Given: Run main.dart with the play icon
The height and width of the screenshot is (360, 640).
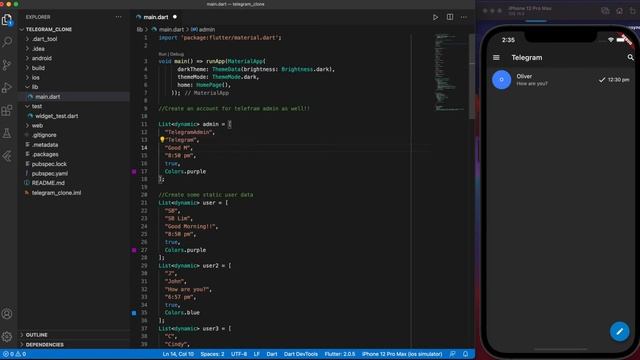Looking at the screenshot, I should click(436, 17).
